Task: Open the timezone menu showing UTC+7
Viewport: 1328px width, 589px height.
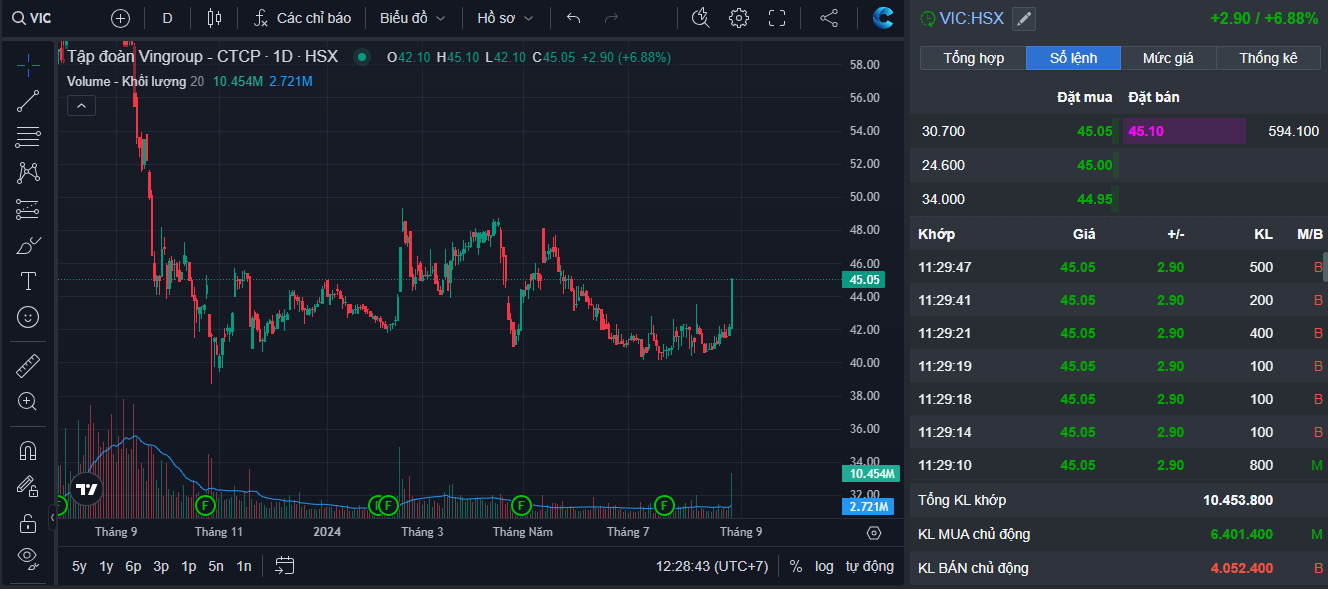Action: click(712, 566)
